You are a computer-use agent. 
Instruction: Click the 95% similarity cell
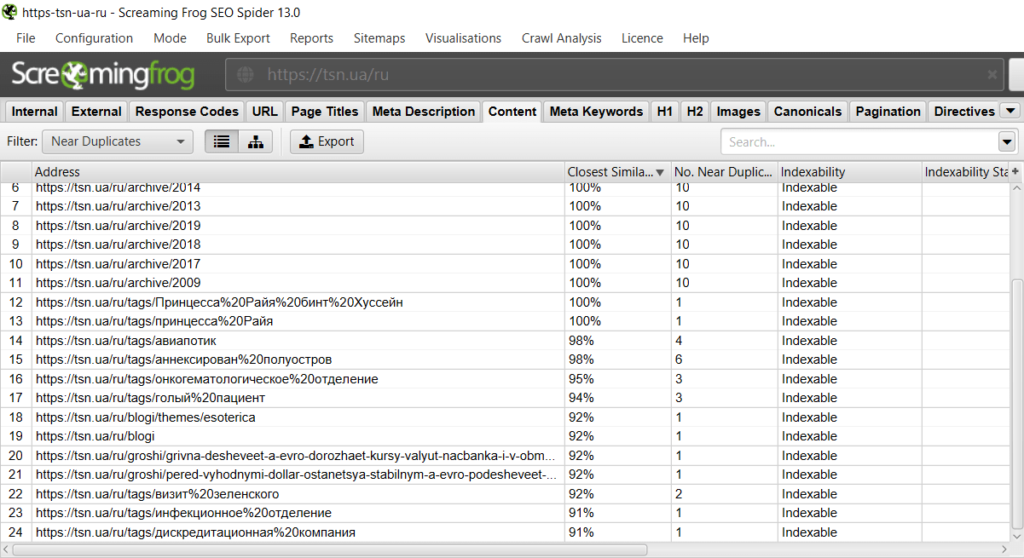tap(618, 379)
